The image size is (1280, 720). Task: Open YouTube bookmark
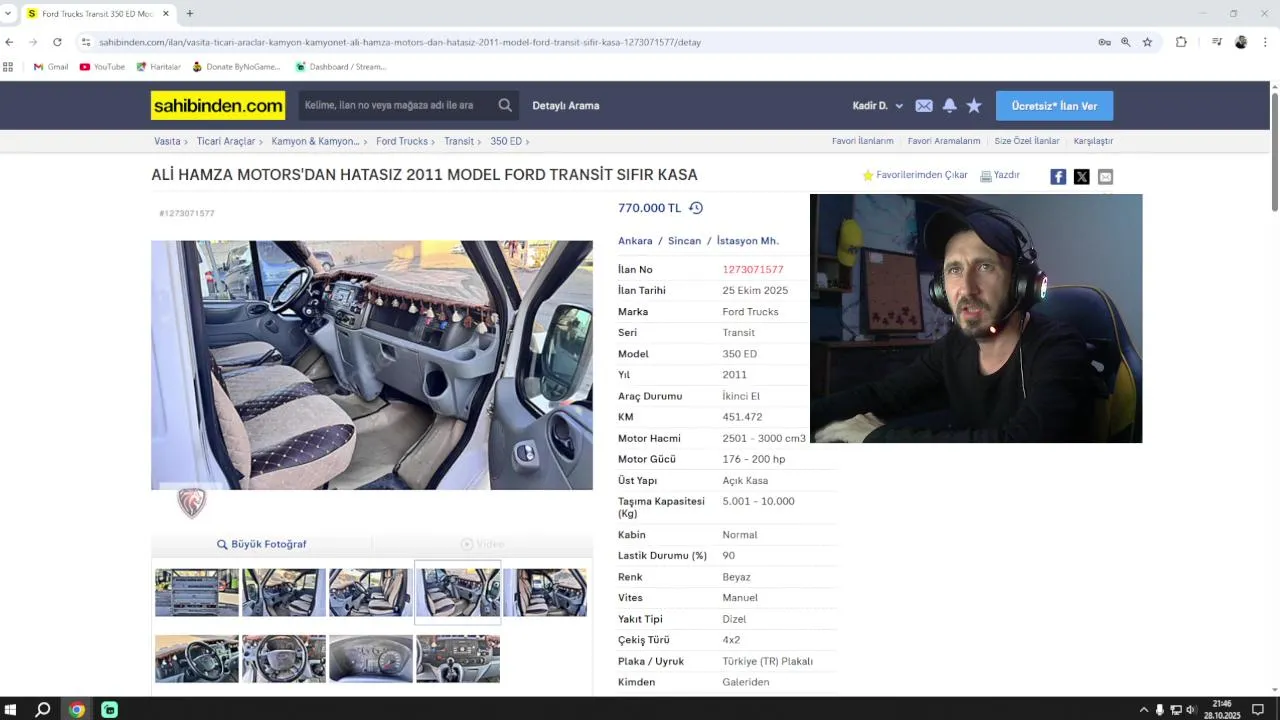point(102,67)
